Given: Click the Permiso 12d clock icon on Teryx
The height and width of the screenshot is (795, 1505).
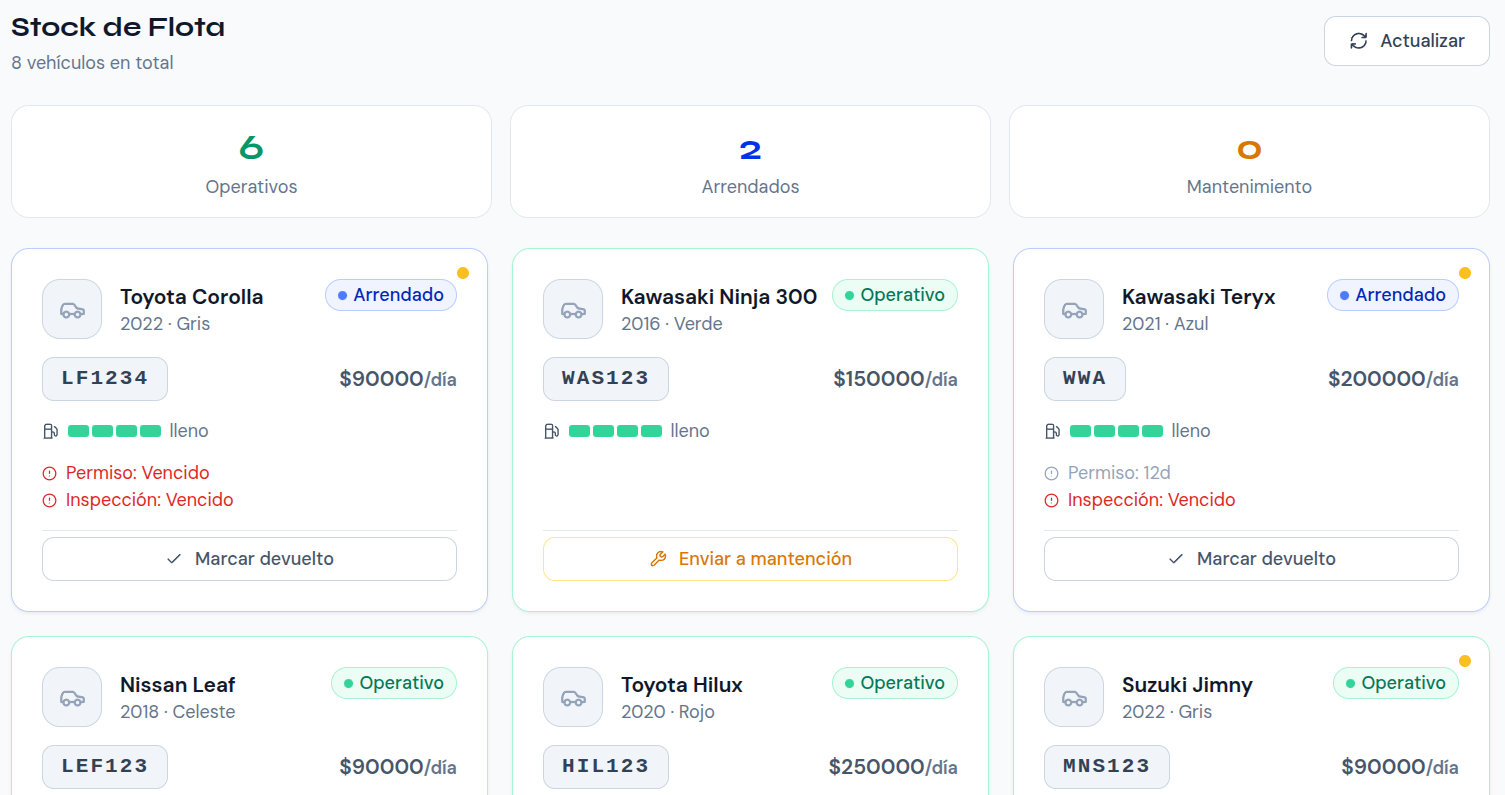Looking at the screenshot, I should click(1051, 473).
